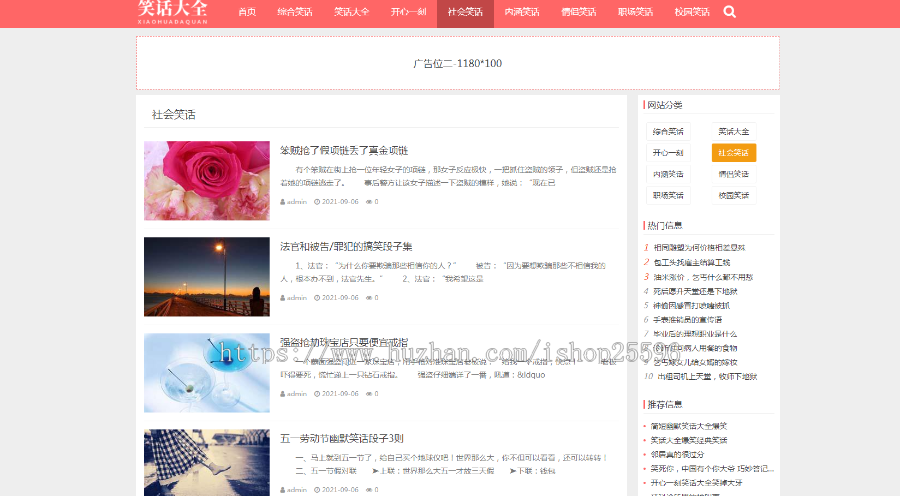Open the search magnifier icon in header
Viewport: 900px width, 496px height.
coord(729,11)
